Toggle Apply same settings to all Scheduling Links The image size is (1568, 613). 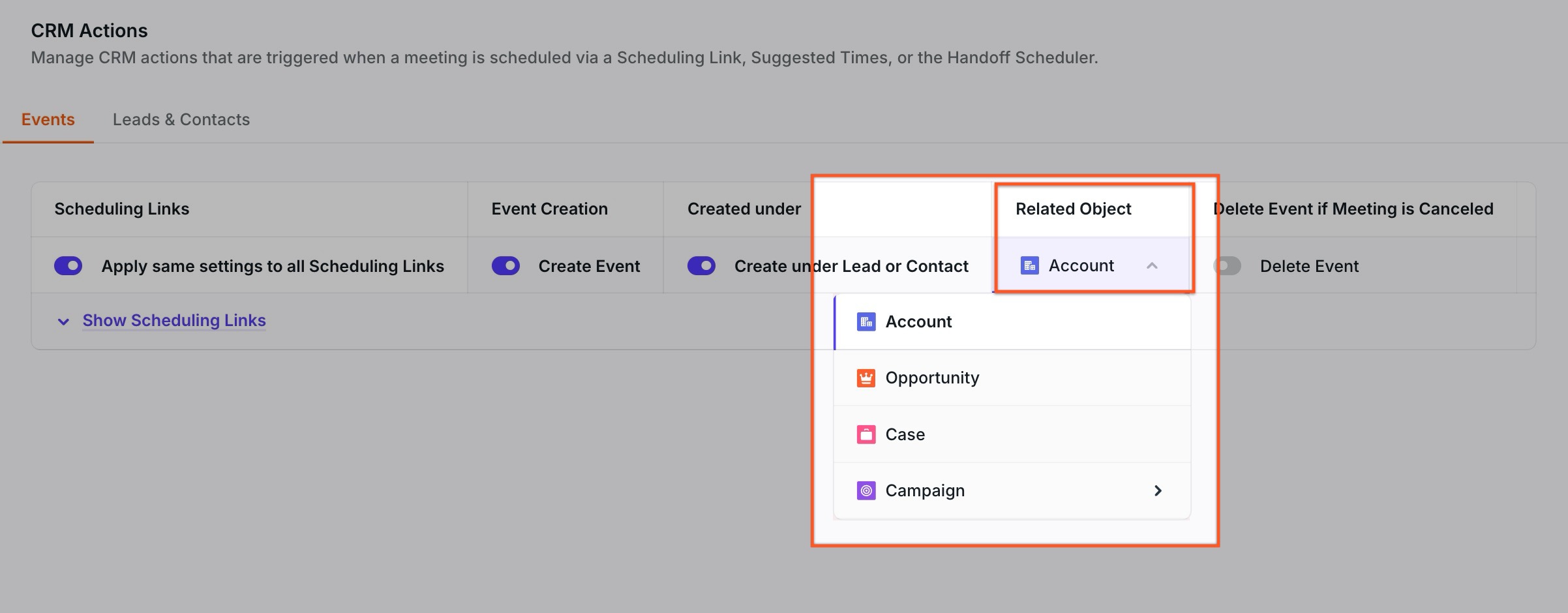(68, 266)
